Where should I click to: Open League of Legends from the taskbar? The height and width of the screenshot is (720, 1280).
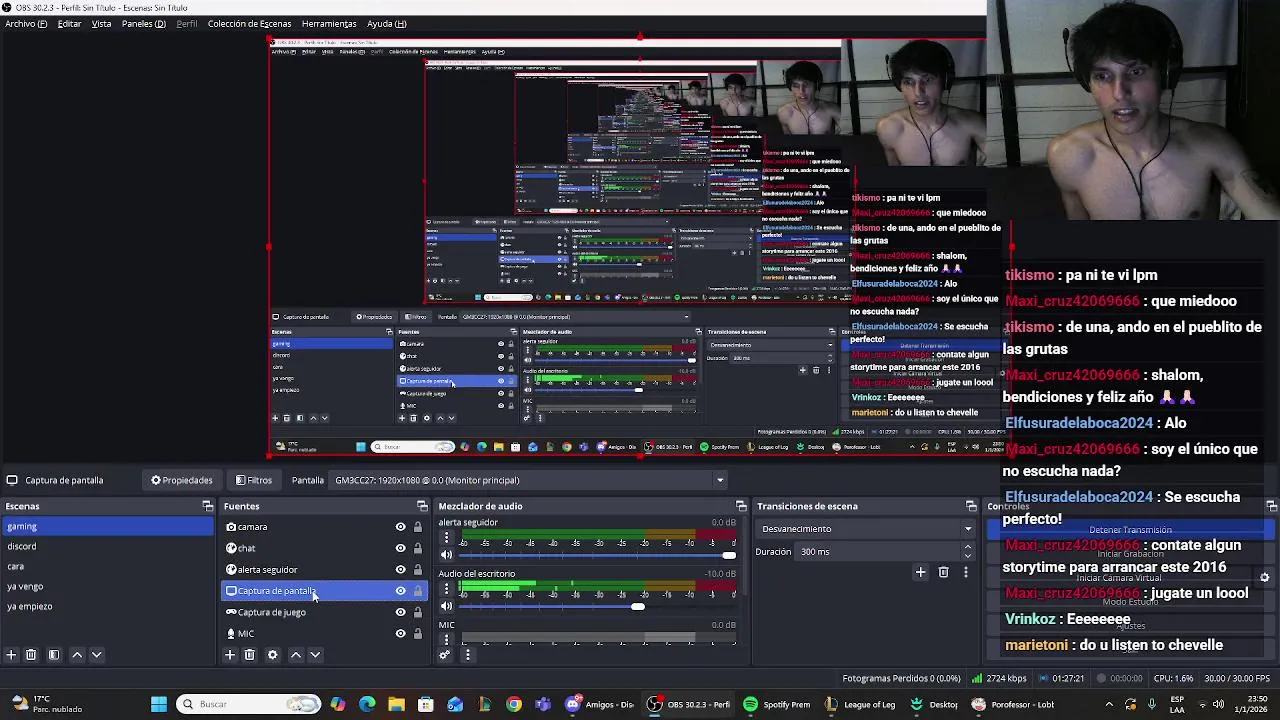point(860,704)
